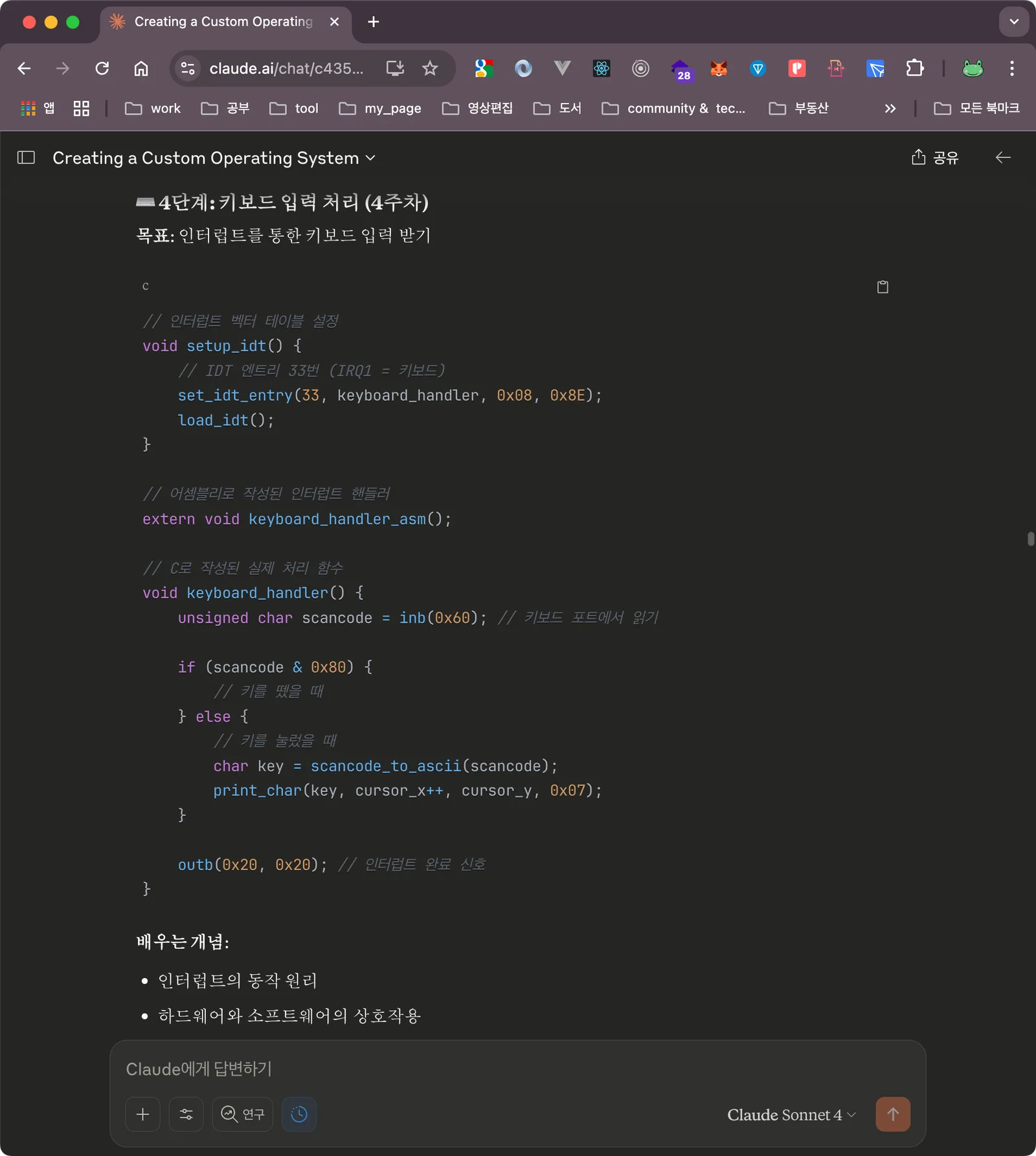Go back to the previous browser page
The image size is (1036, 1156).
pos(24,69)
